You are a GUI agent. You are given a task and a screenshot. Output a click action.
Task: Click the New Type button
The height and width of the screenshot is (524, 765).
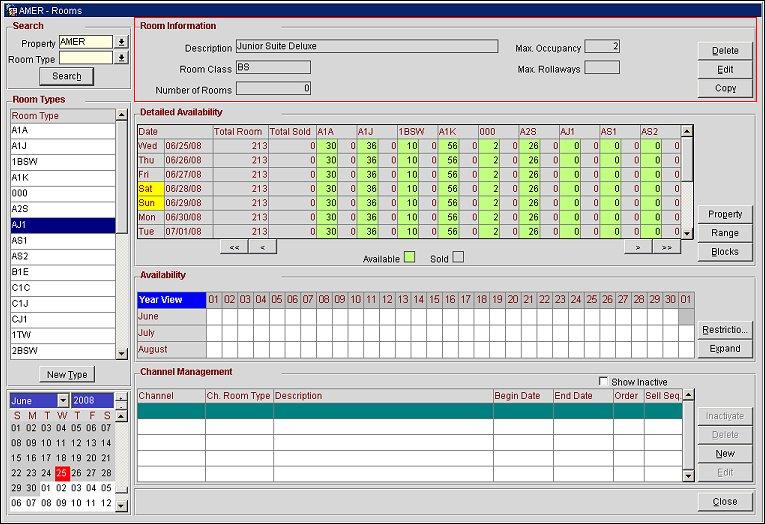pos(67,374)
